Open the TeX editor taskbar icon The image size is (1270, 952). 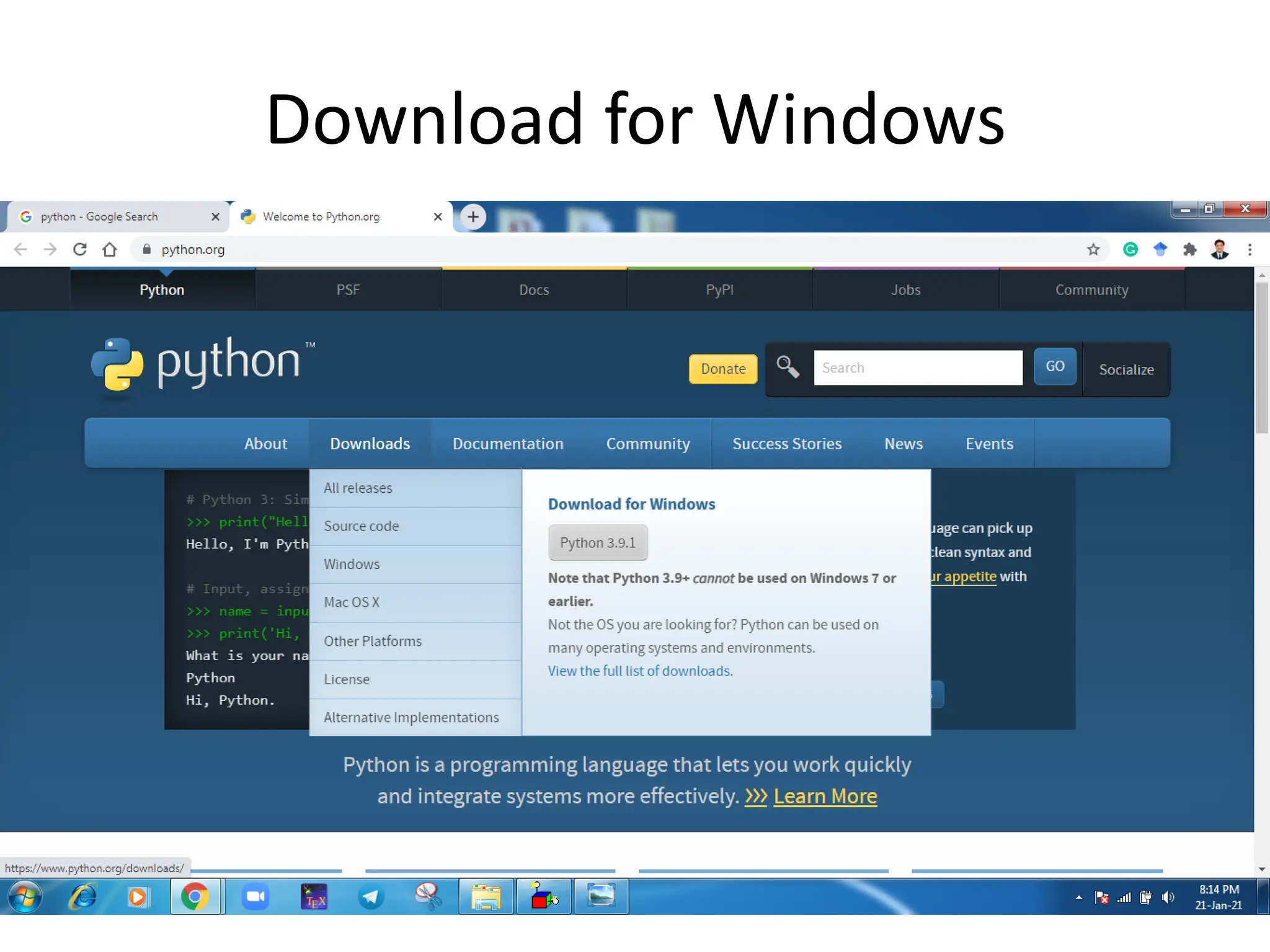point(314,897)
